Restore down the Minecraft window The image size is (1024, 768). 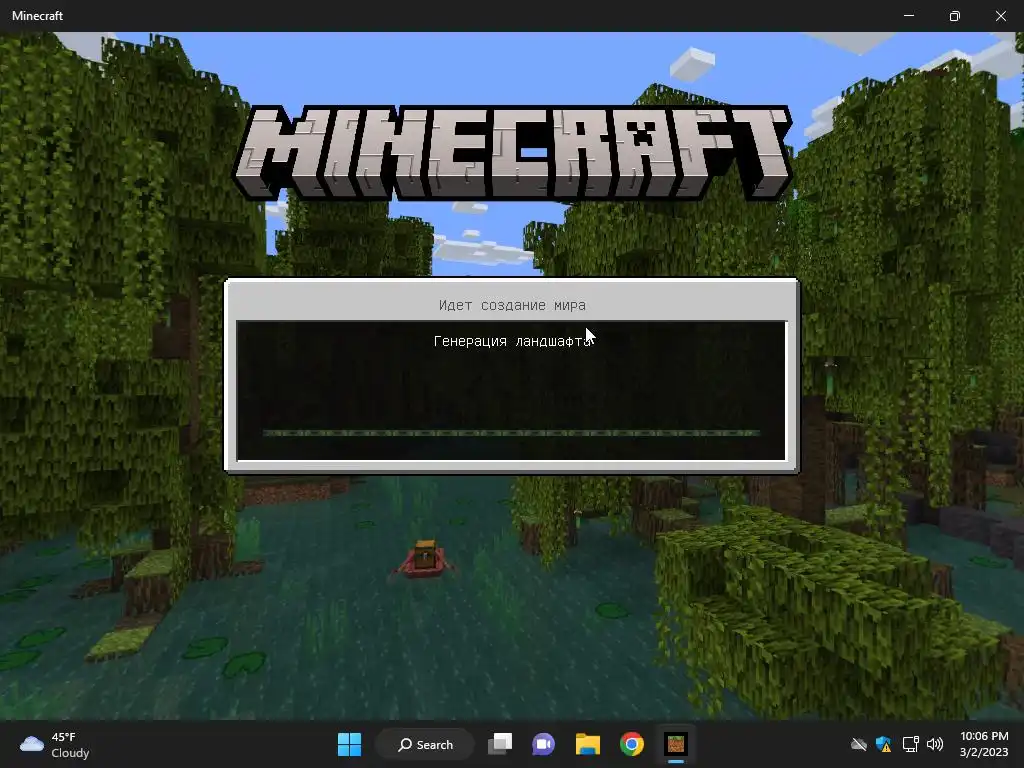pyautogui.click(x=955, y=16)
